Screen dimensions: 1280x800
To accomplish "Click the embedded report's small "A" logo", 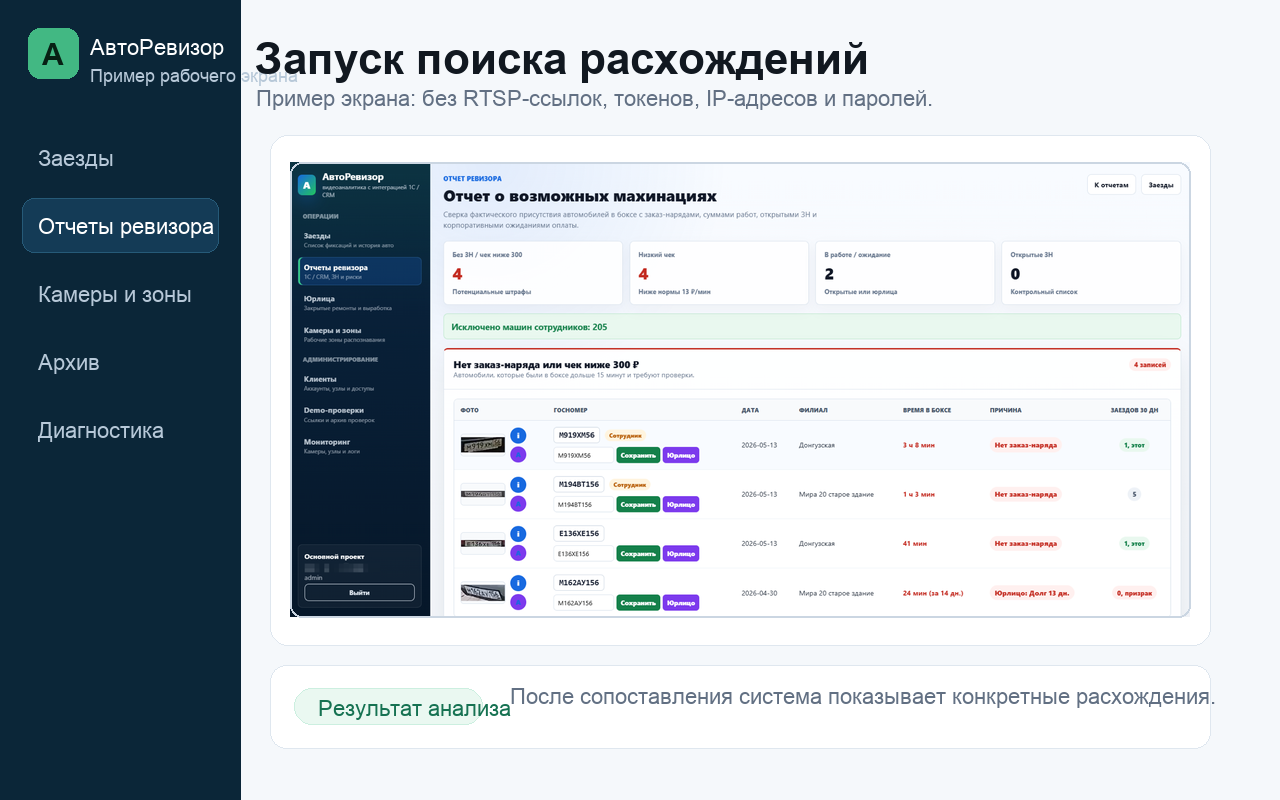I will 307,185.
